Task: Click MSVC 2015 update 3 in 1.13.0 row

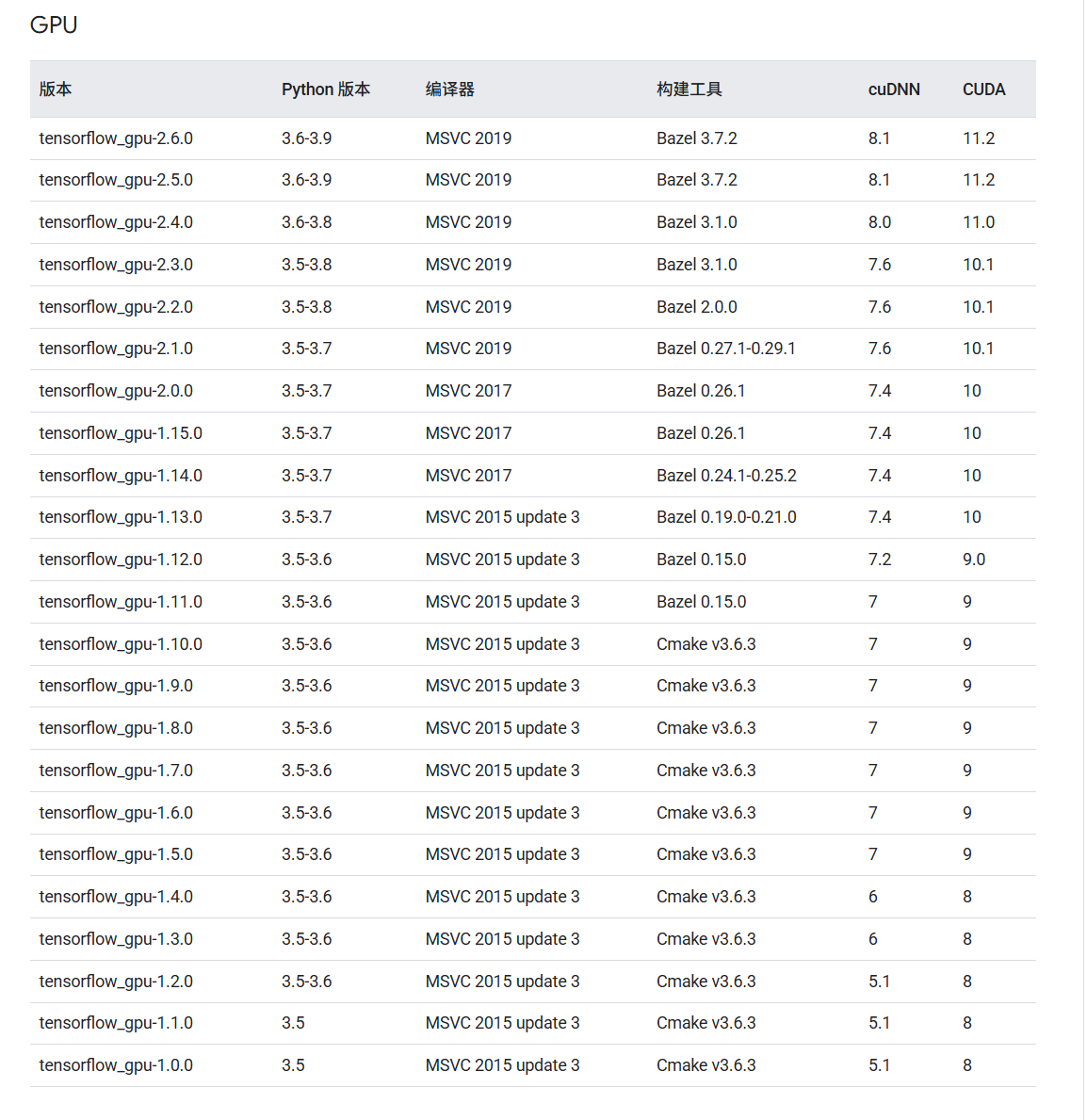Action: [502, 517]
